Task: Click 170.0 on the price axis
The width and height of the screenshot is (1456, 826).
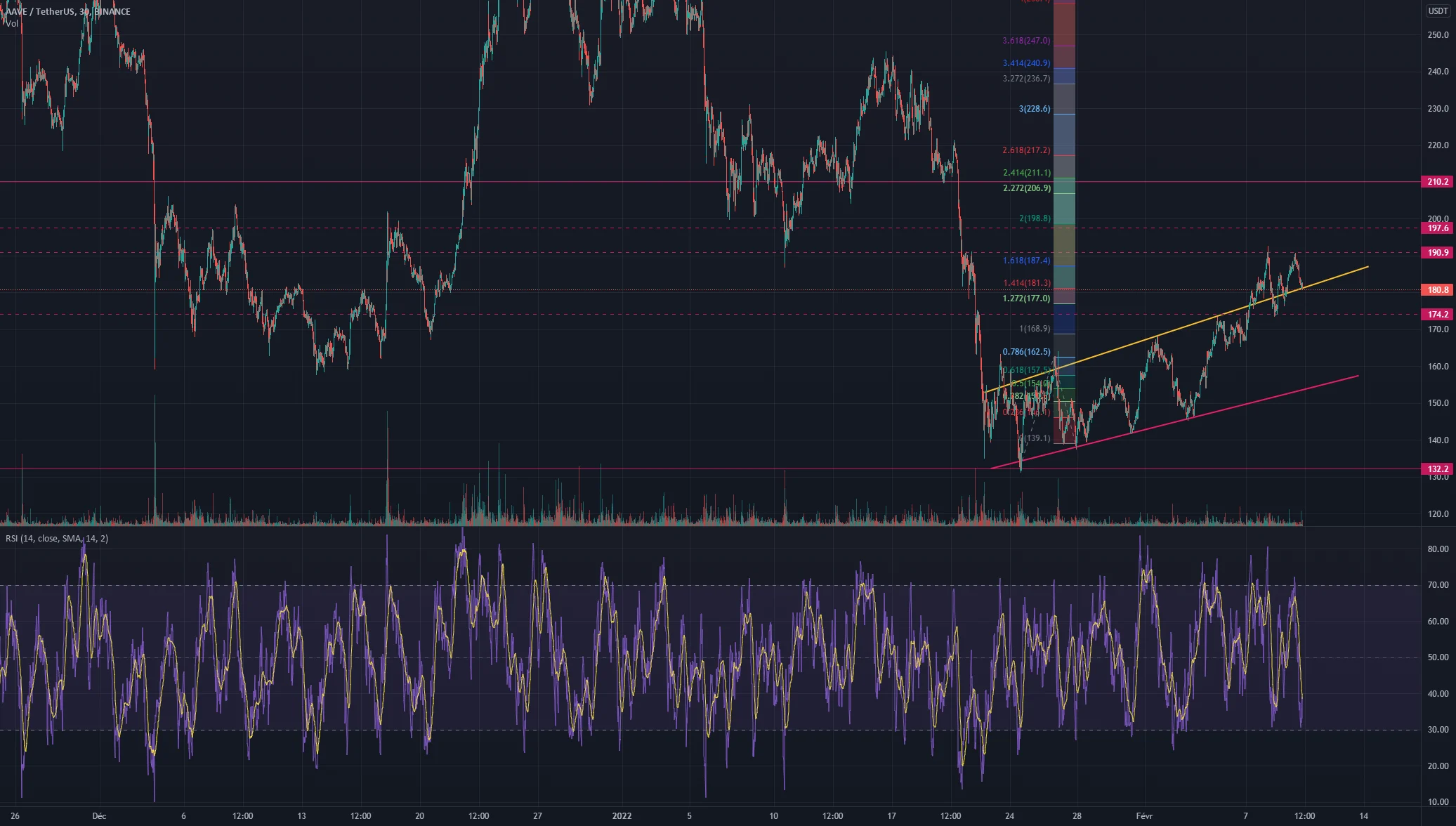Action: (x=1438, y=329)
